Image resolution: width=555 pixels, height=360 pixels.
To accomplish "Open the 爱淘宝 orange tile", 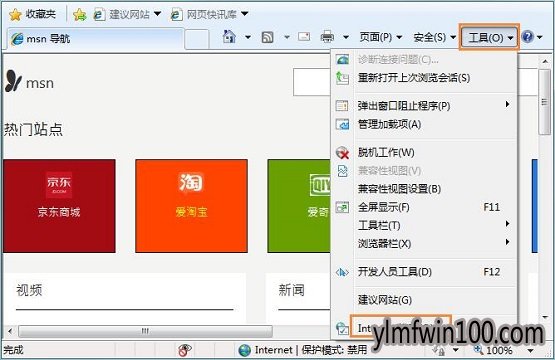I will 191,206.
